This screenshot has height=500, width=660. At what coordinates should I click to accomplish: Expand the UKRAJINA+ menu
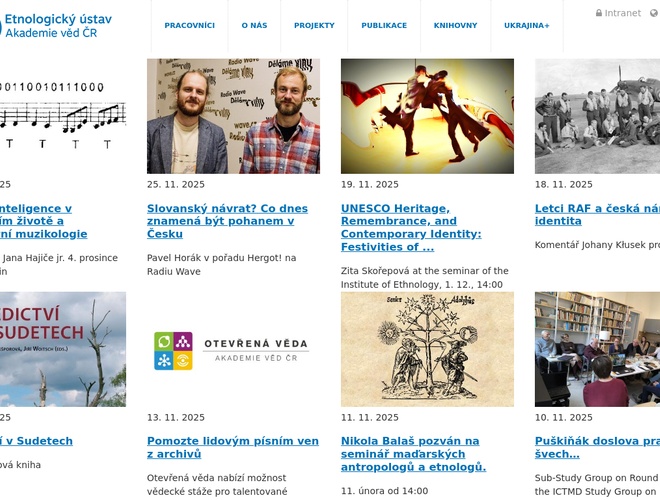[527, 25]
